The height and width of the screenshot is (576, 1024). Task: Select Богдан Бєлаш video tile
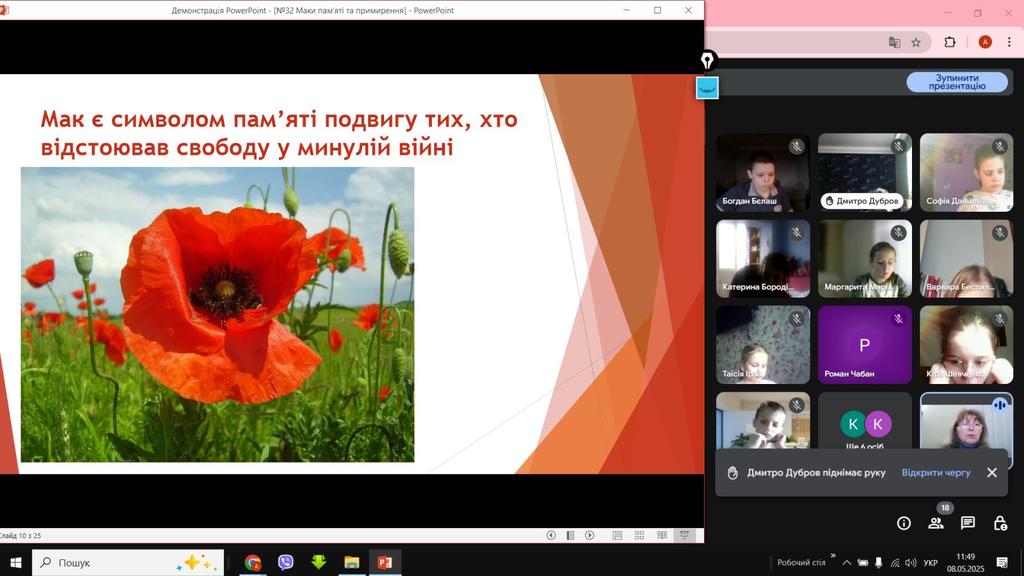coord(763,173)
